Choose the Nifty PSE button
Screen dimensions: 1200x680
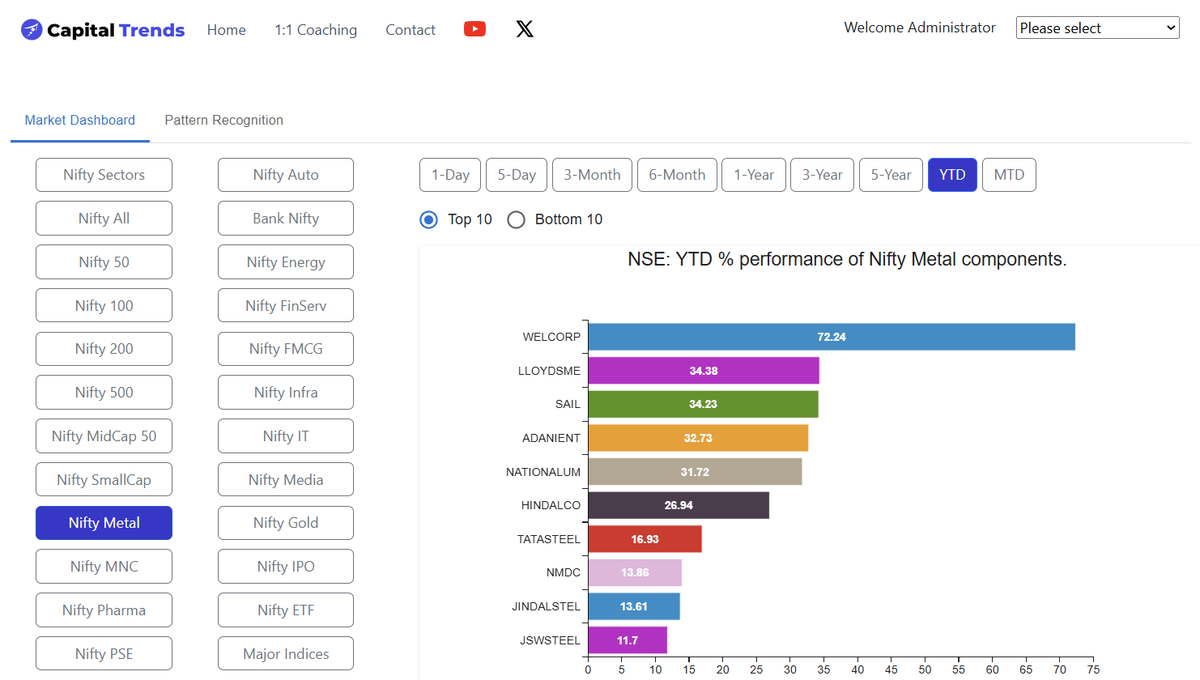pos(104,654)
